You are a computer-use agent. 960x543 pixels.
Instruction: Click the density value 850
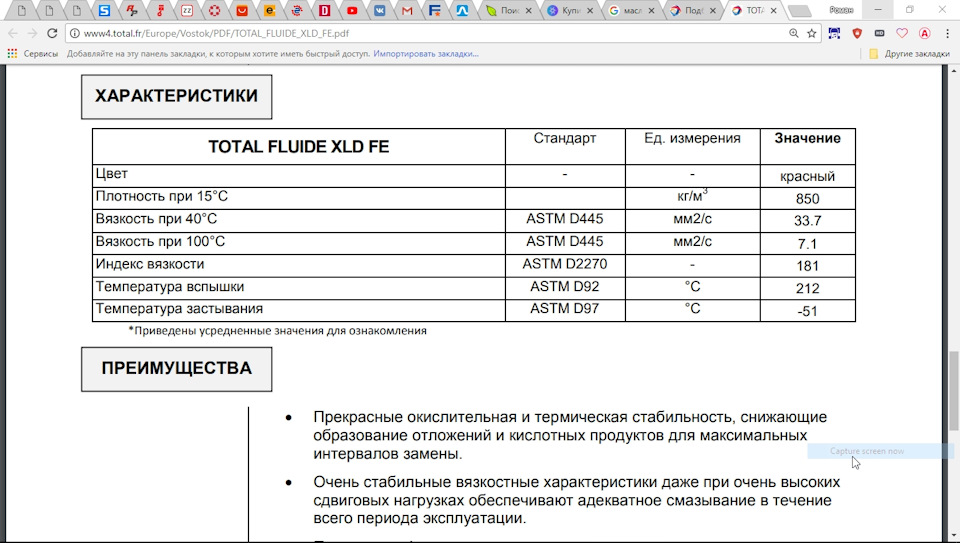tap(808, 199)
